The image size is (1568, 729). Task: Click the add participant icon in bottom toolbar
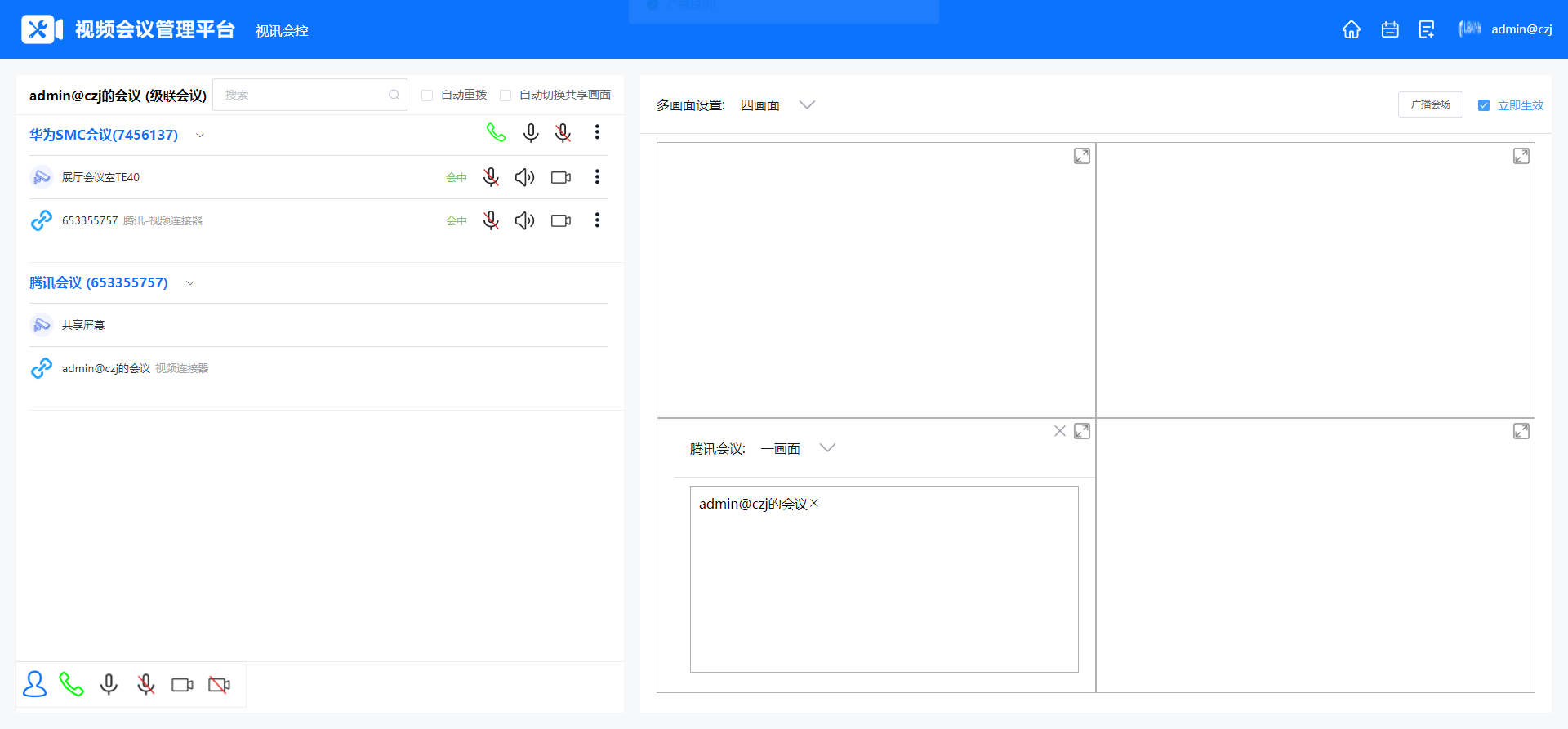(x=34, y=684)
